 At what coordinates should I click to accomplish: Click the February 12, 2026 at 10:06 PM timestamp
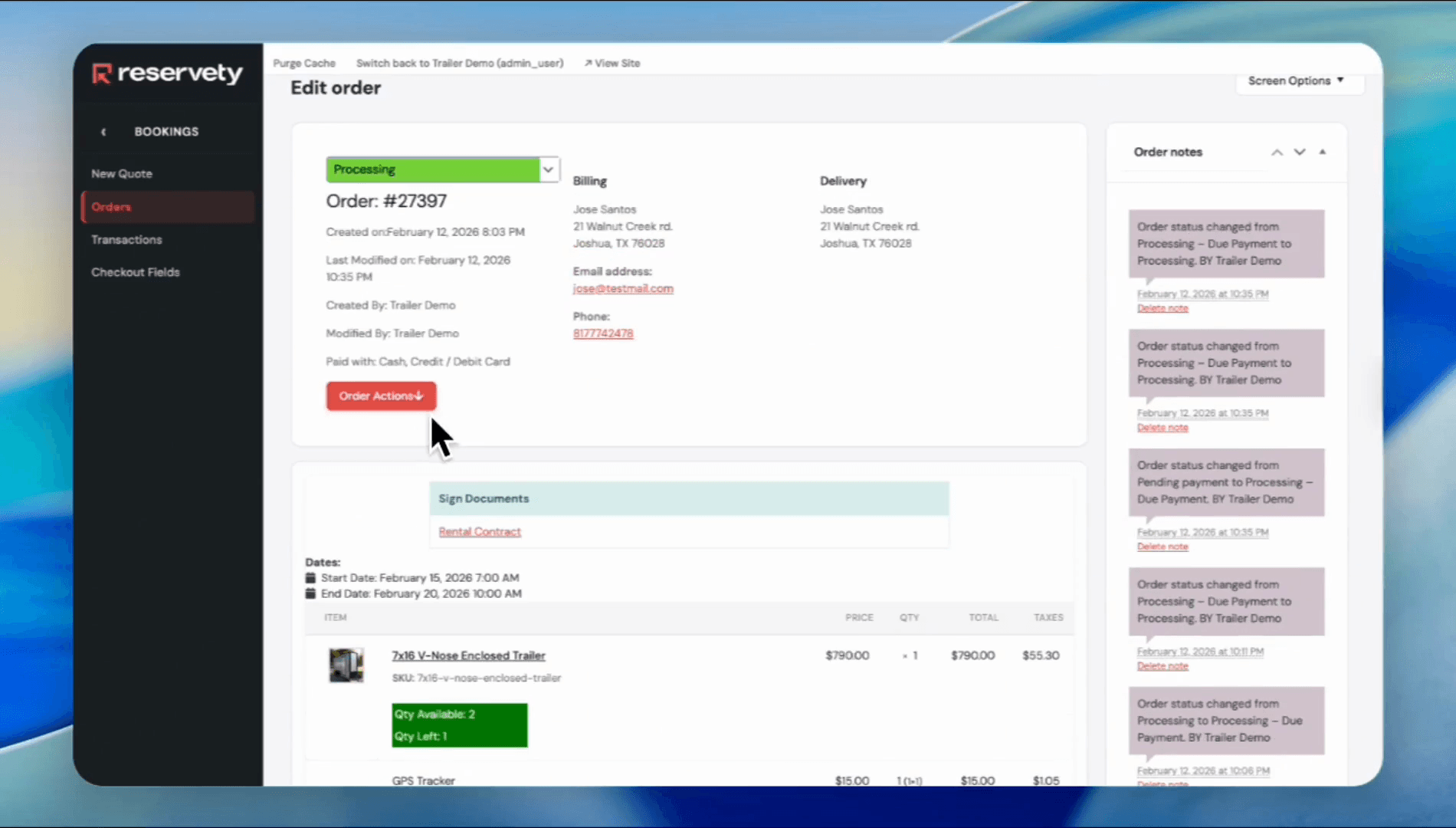tap(1203, 771)
